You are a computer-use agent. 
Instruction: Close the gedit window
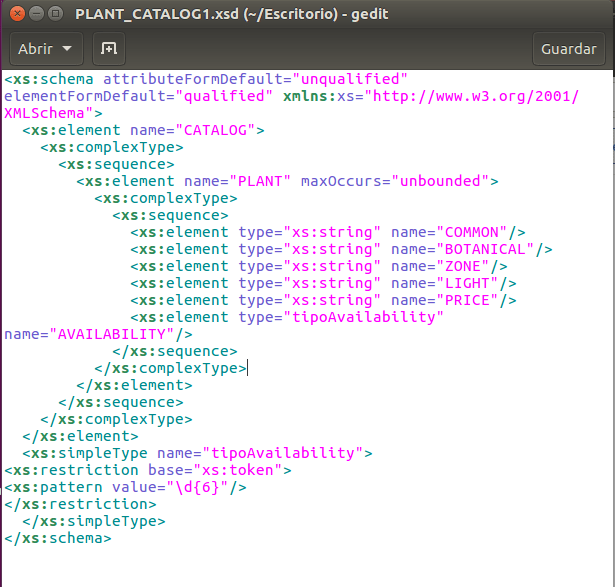point(15,15)
